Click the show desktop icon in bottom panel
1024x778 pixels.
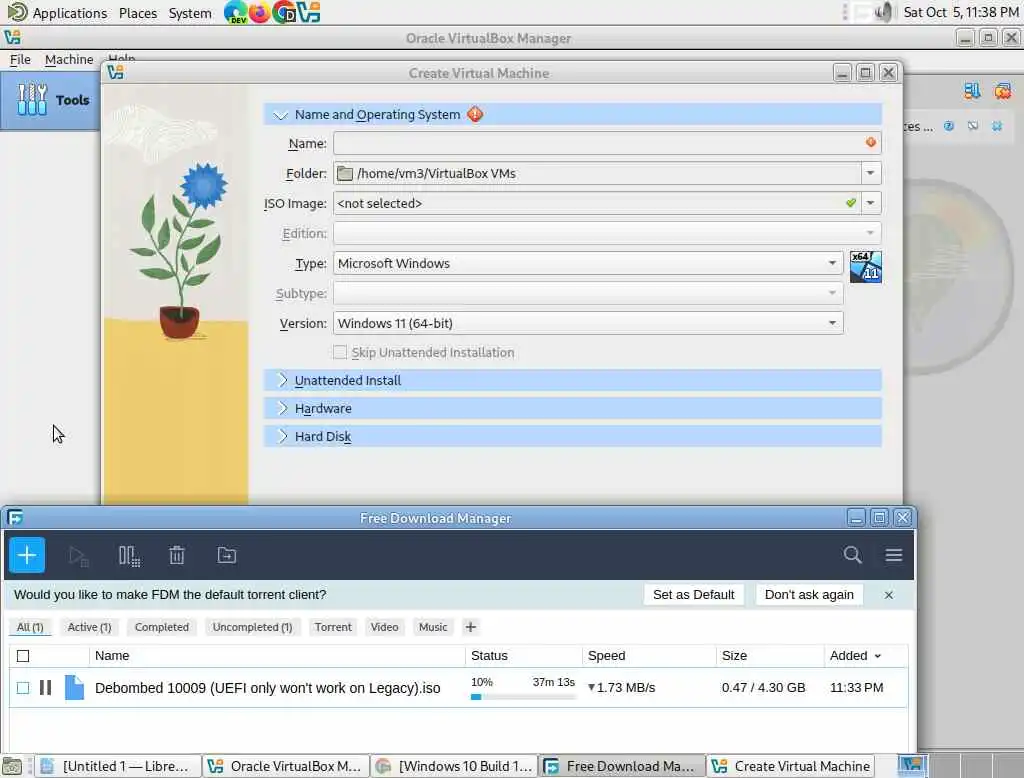point(11,766)
